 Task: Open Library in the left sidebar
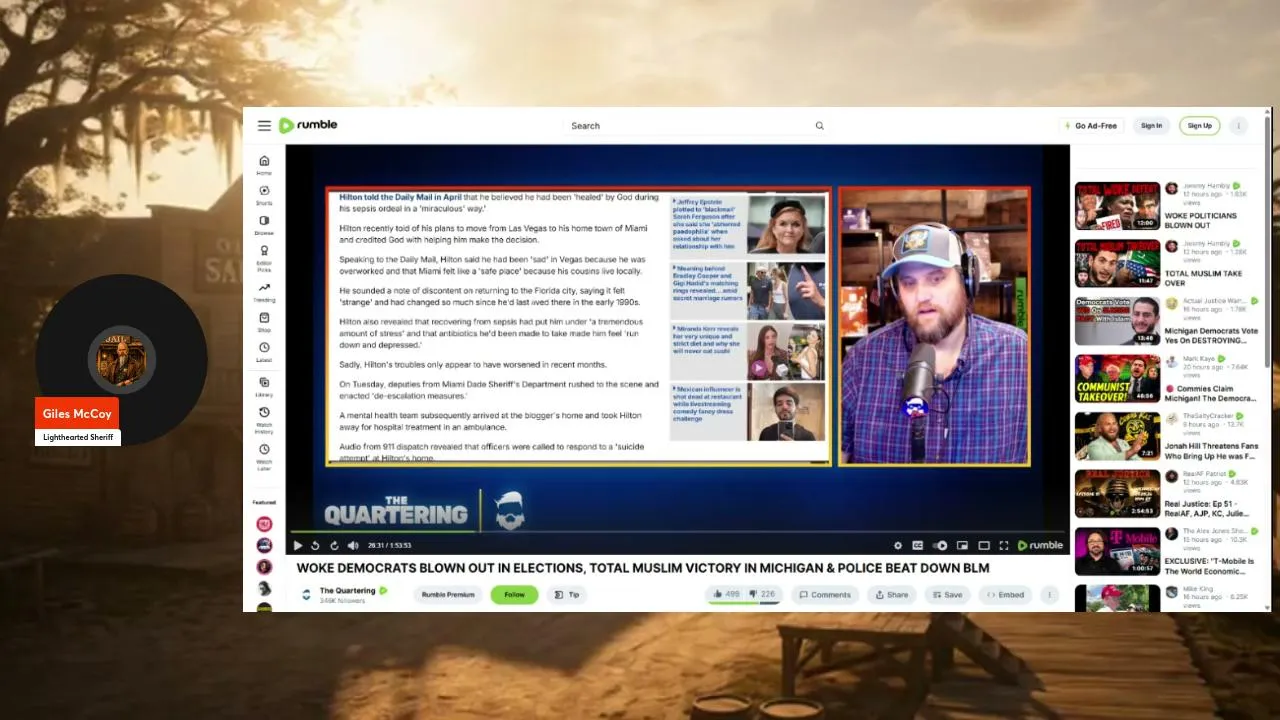coord(264,385)
